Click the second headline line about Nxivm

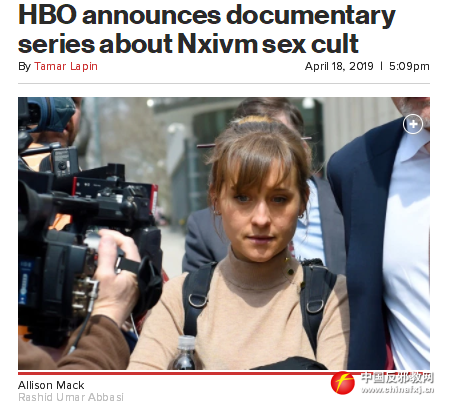click(x=188, y=44)
